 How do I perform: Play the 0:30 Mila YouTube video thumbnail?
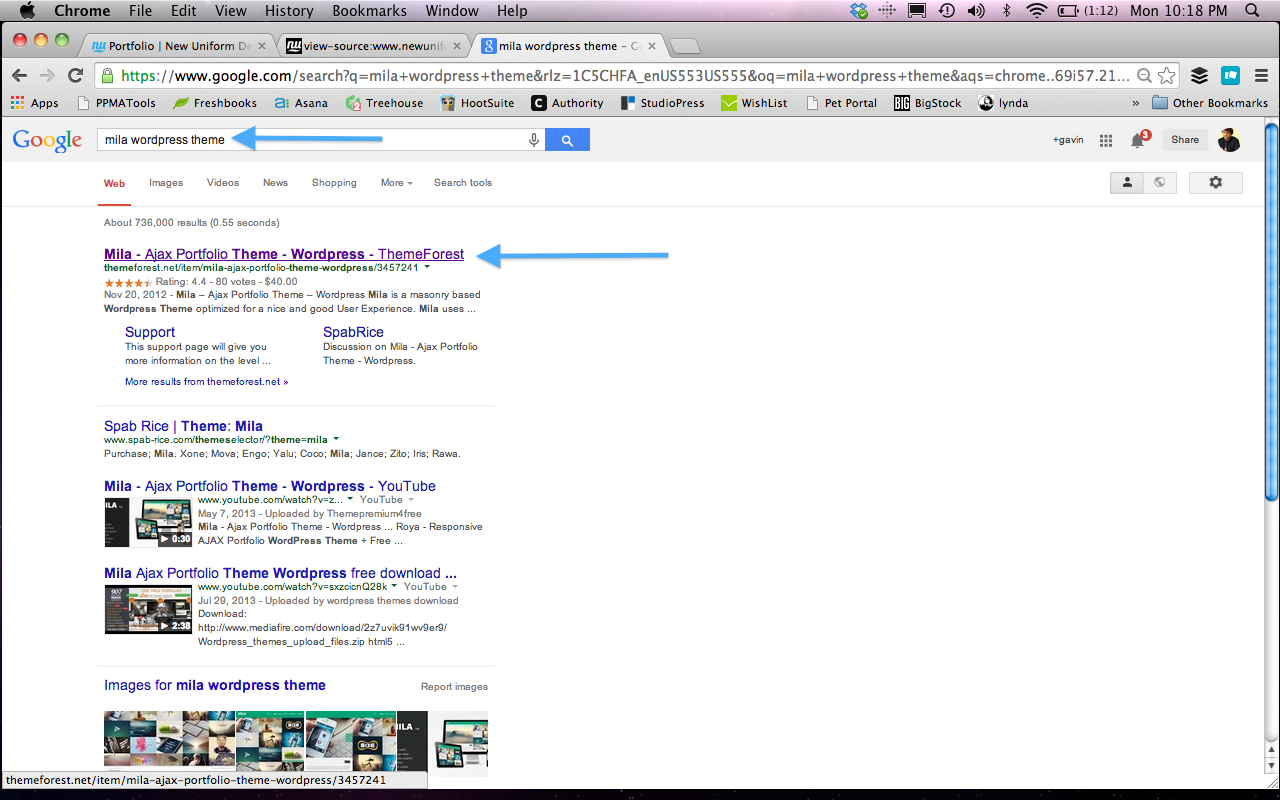[148, 523]
